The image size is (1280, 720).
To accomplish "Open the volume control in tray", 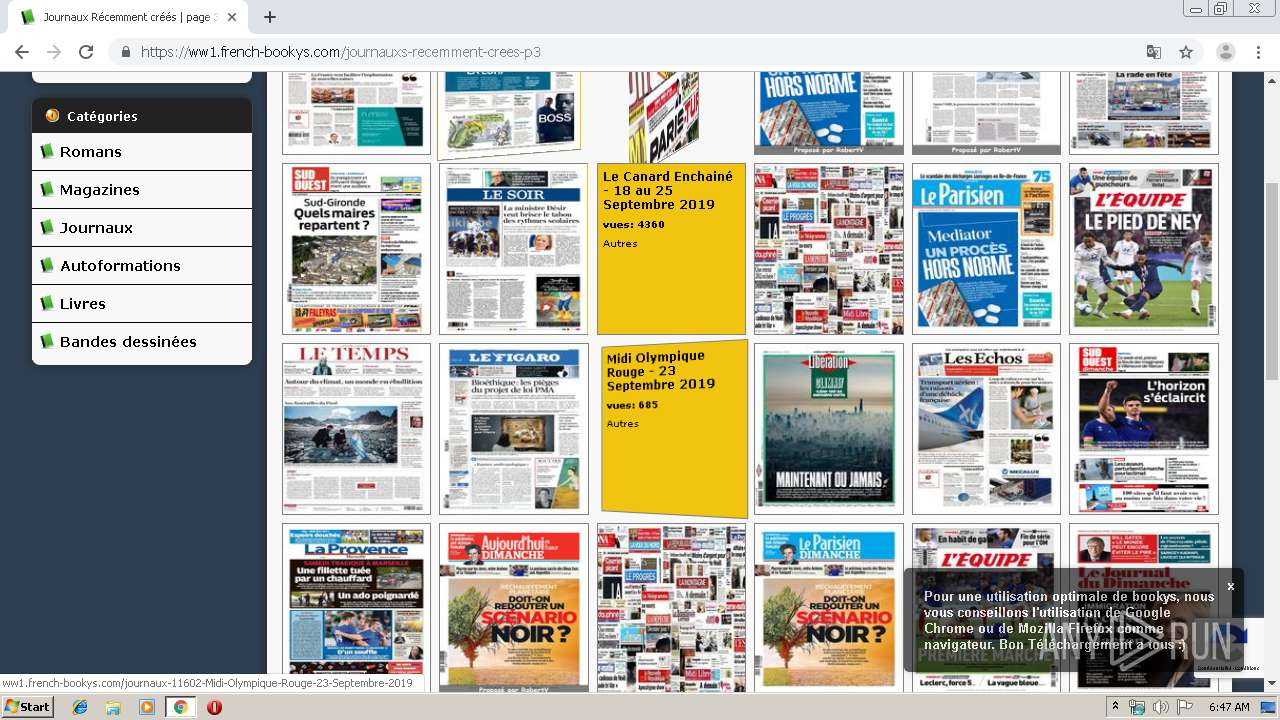I will 1160,707.
